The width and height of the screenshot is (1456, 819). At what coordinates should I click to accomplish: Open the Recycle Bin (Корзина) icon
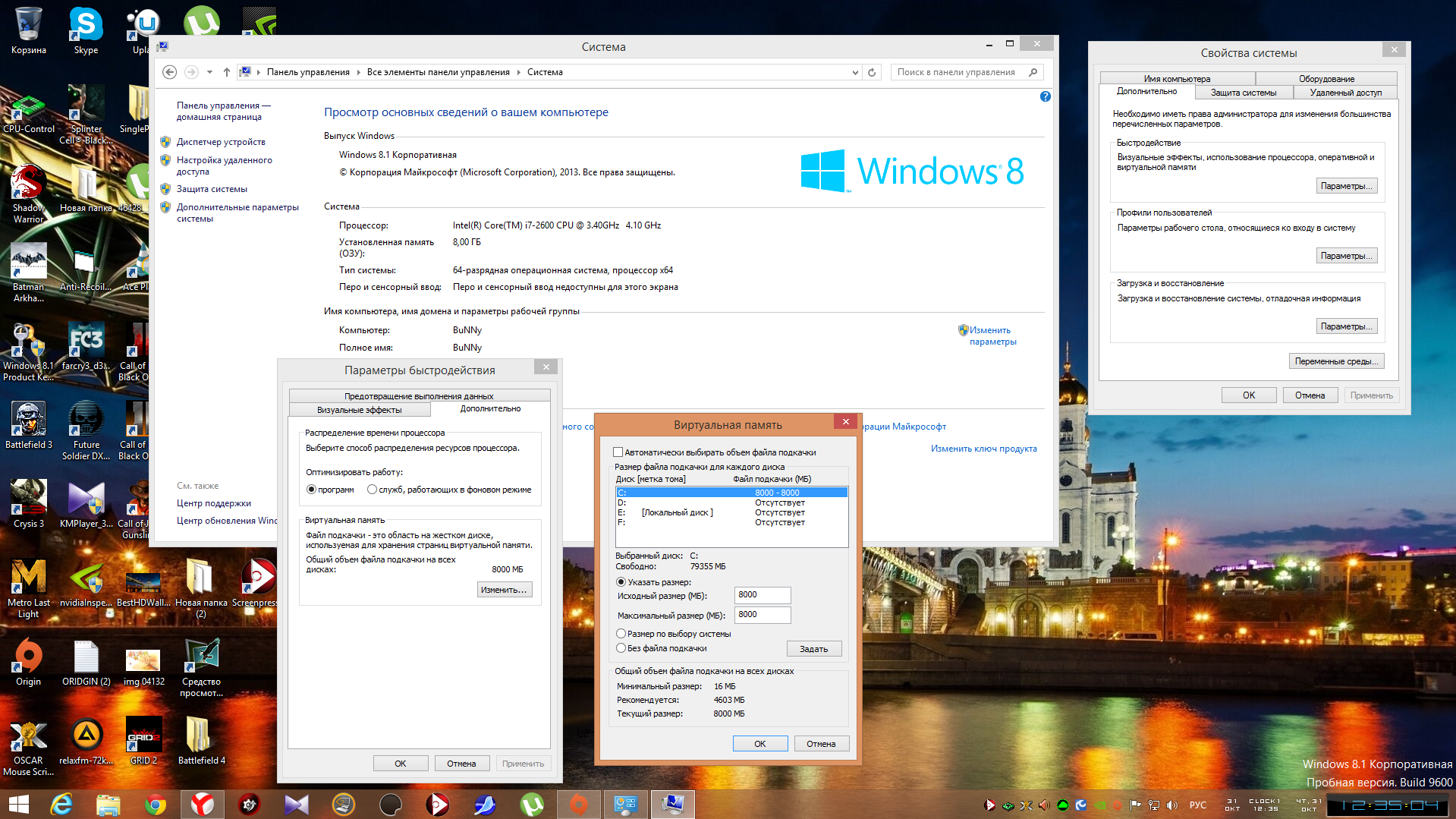point(28,29)
